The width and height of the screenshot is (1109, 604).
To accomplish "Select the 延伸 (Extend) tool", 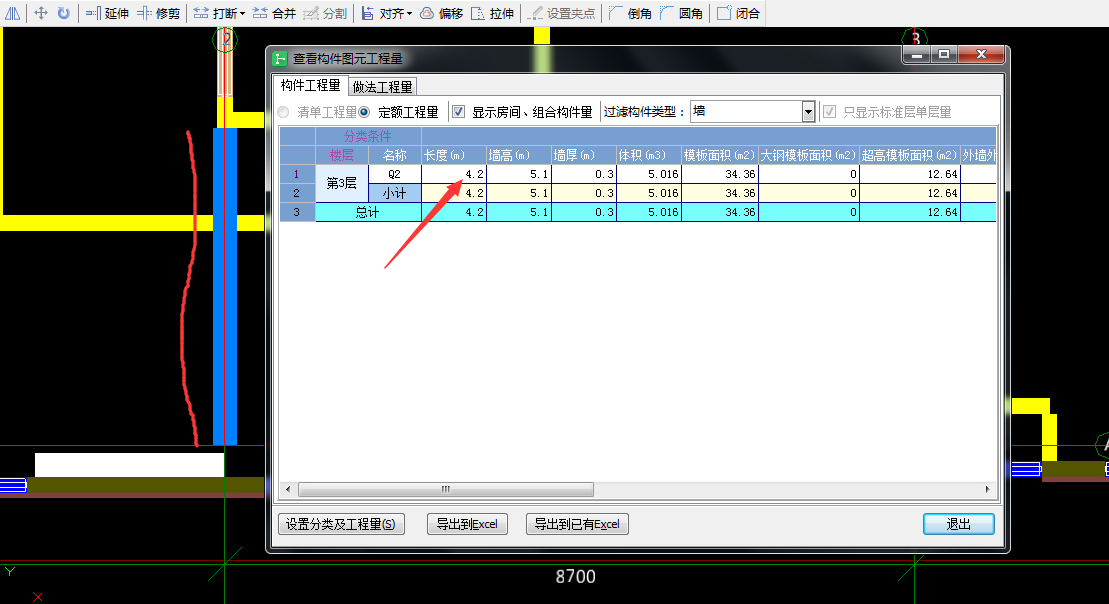I will pos(107,13).
